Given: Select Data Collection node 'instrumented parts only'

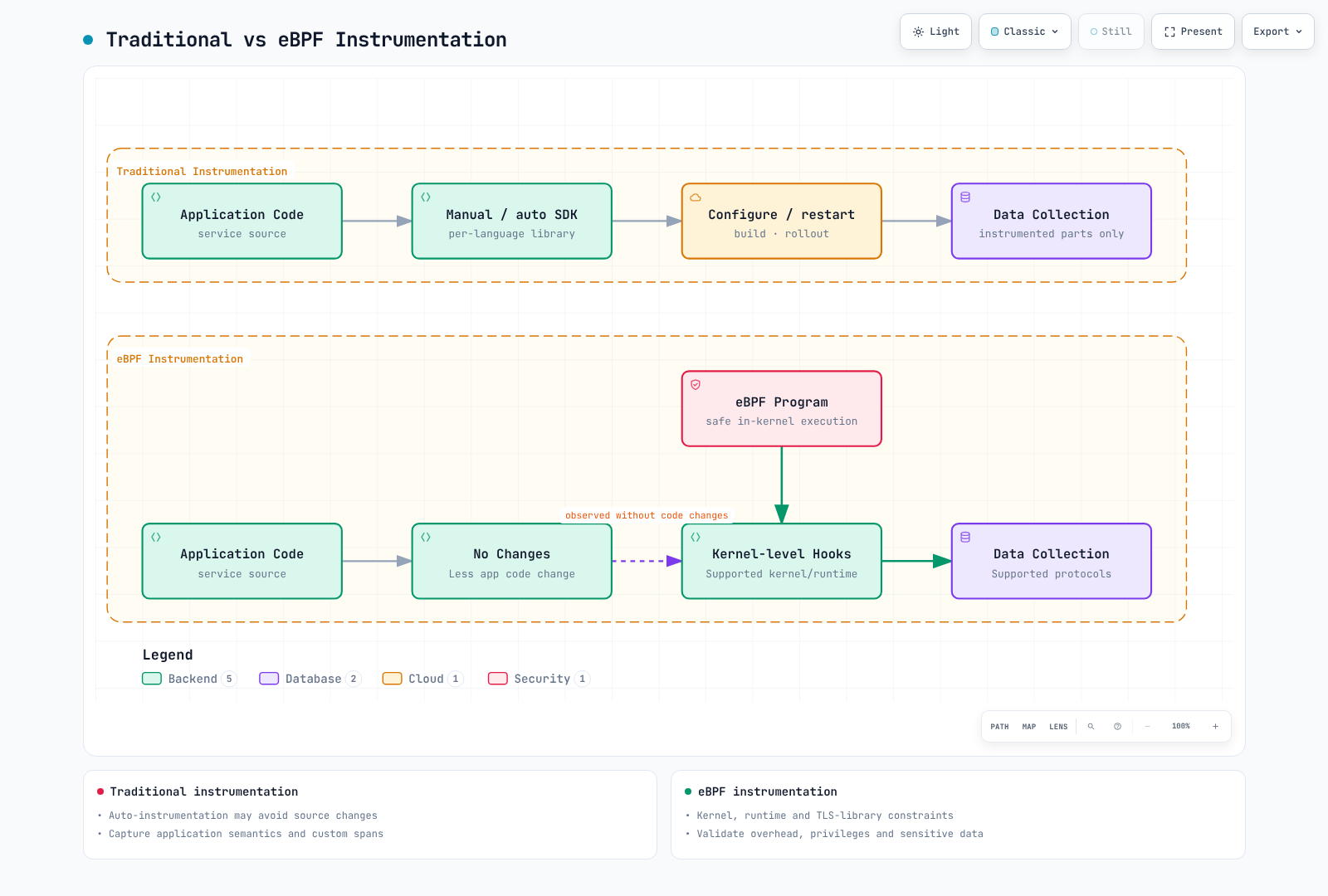Looking at the screenshot, I should click(x=1052, y=222).
